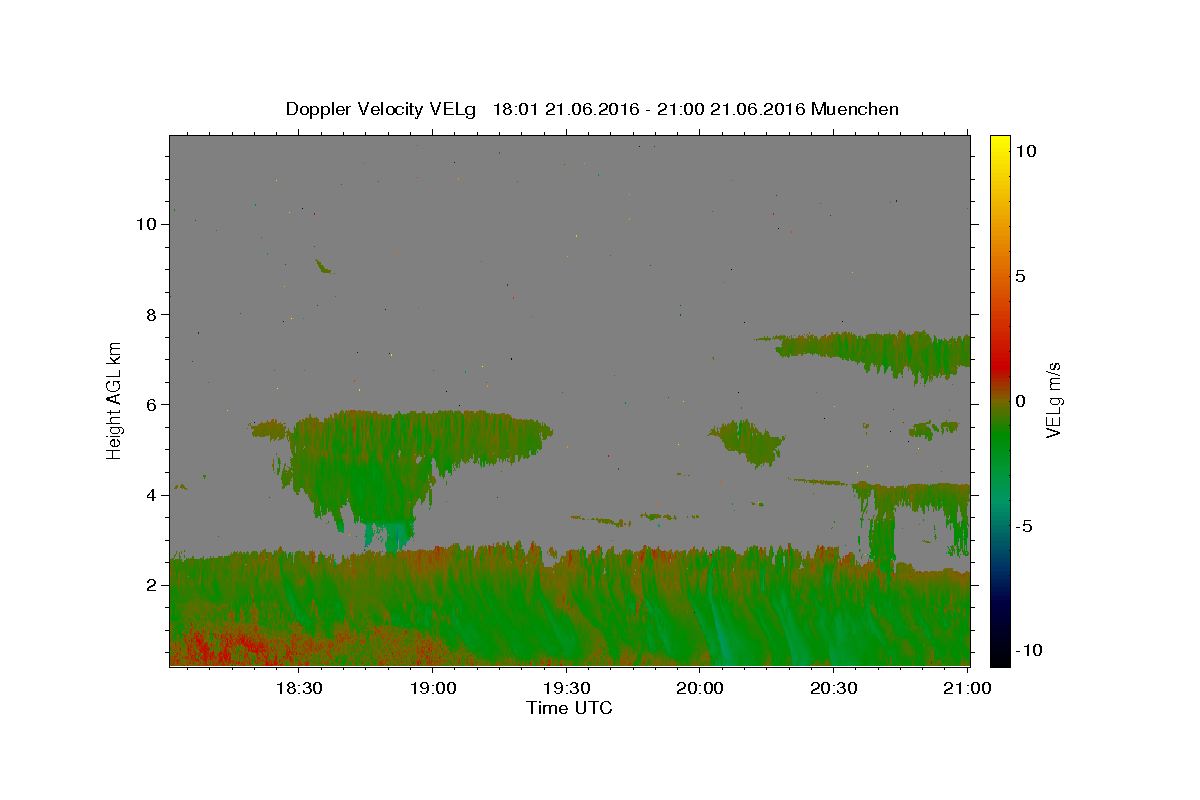Click the cloud layer at 4 km near 20:45
Viewport: 1200px width, 800px height.
pyautogui.click(x=910, y=495)
